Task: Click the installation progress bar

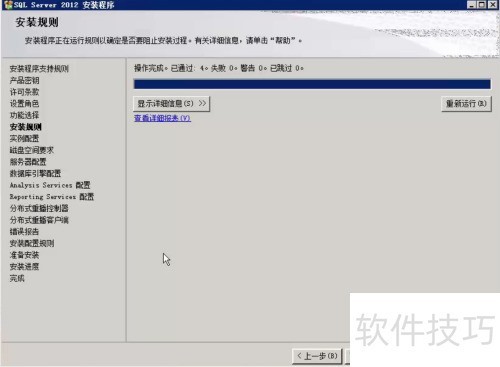Action: [312, 84]
